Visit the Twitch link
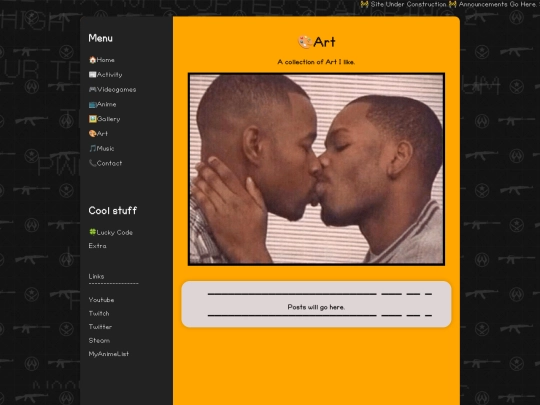 point(99,313)
